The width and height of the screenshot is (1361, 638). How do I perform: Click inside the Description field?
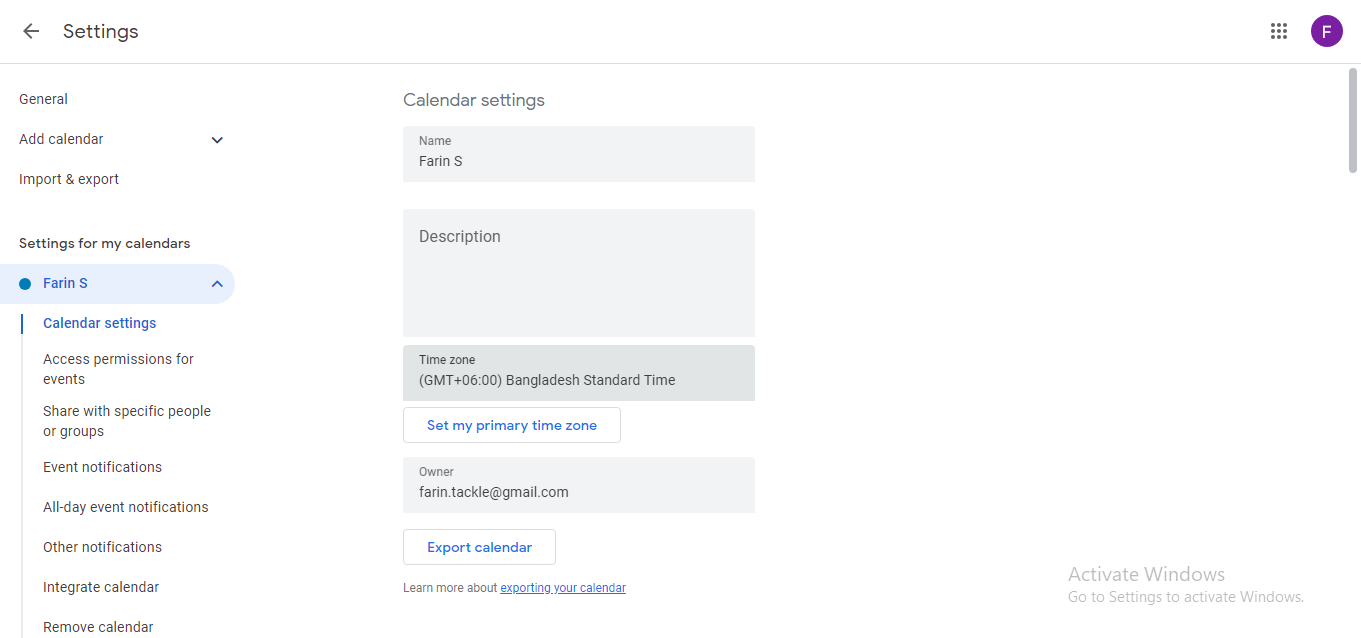click(578, 270)
